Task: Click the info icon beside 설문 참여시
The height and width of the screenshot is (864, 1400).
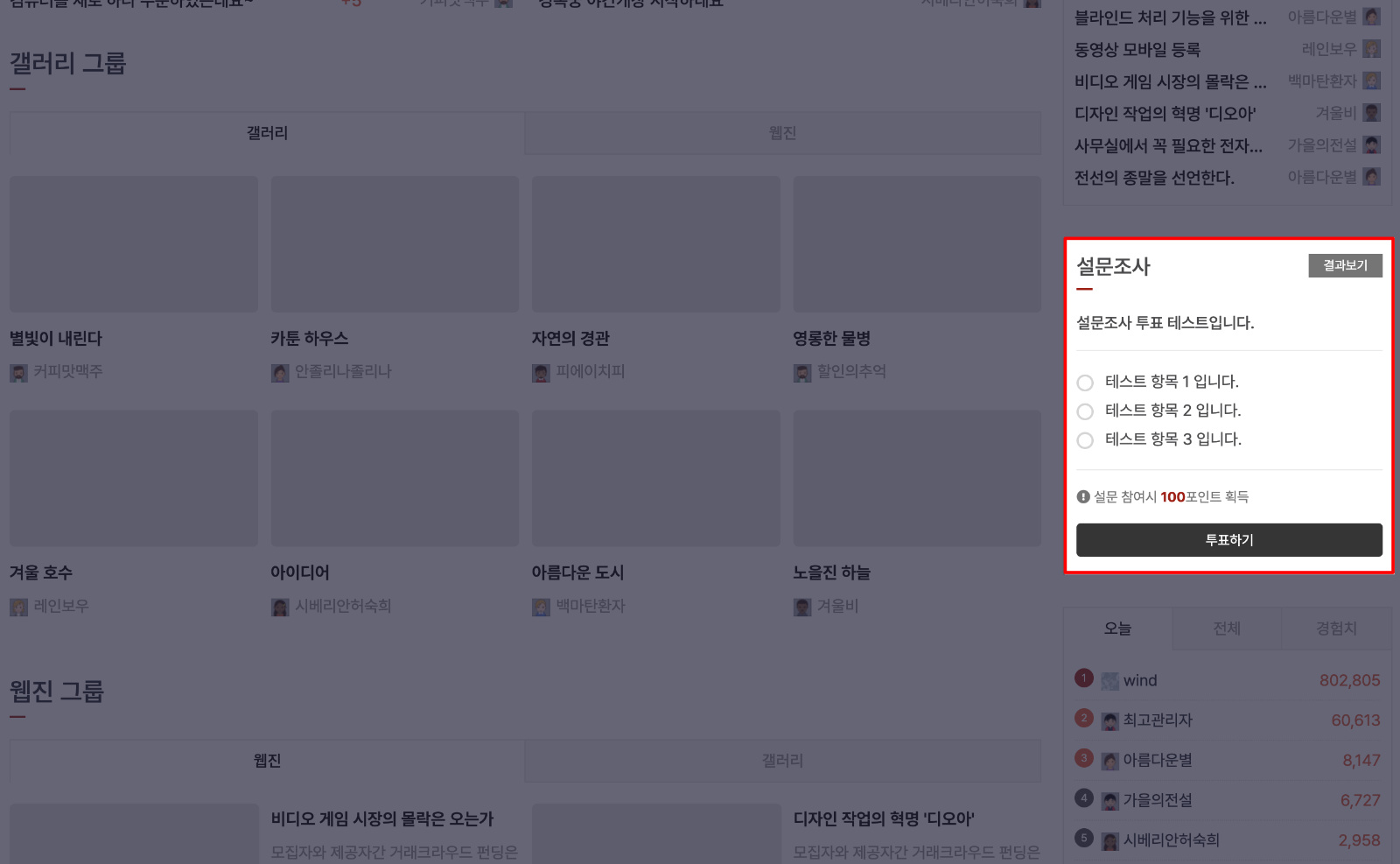Action: (1083, 496)
